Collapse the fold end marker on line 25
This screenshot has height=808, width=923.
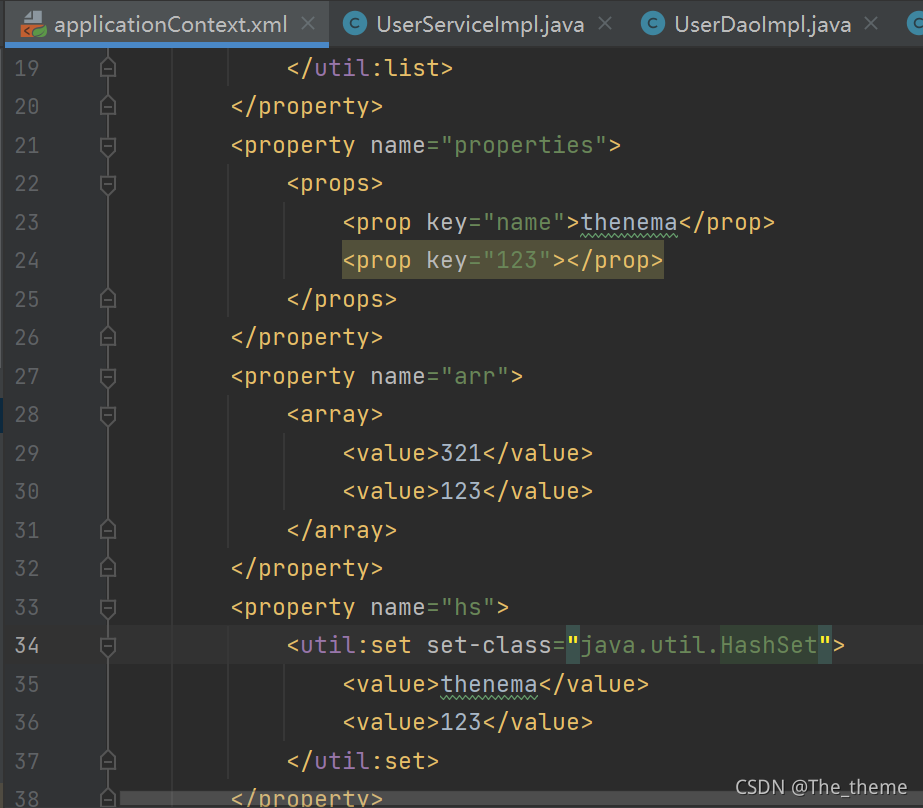(x=108, y=299)
